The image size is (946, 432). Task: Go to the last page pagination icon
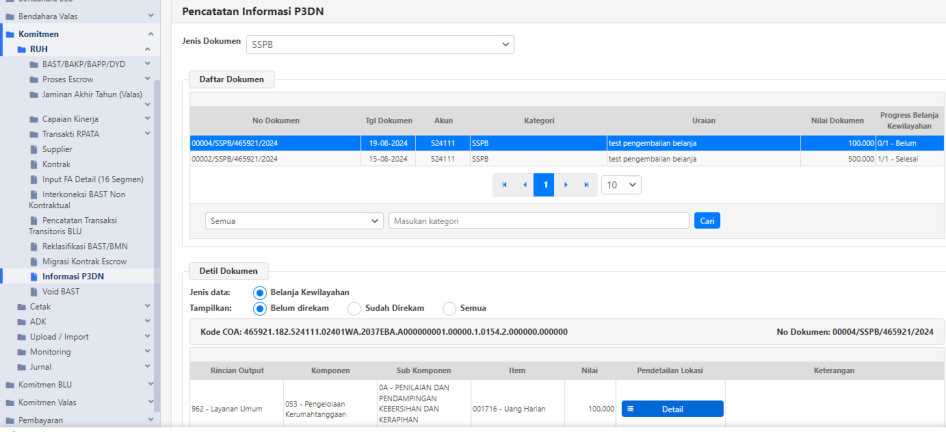(x=586, y=185)
